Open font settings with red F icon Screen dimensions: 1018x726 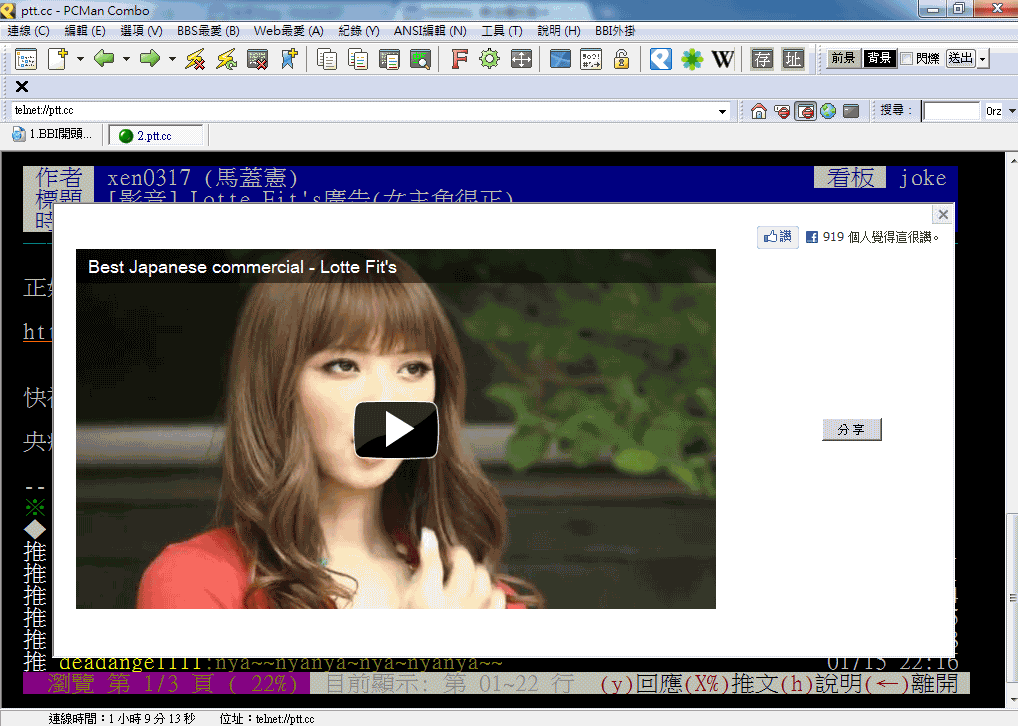click(x=459, y=59)
